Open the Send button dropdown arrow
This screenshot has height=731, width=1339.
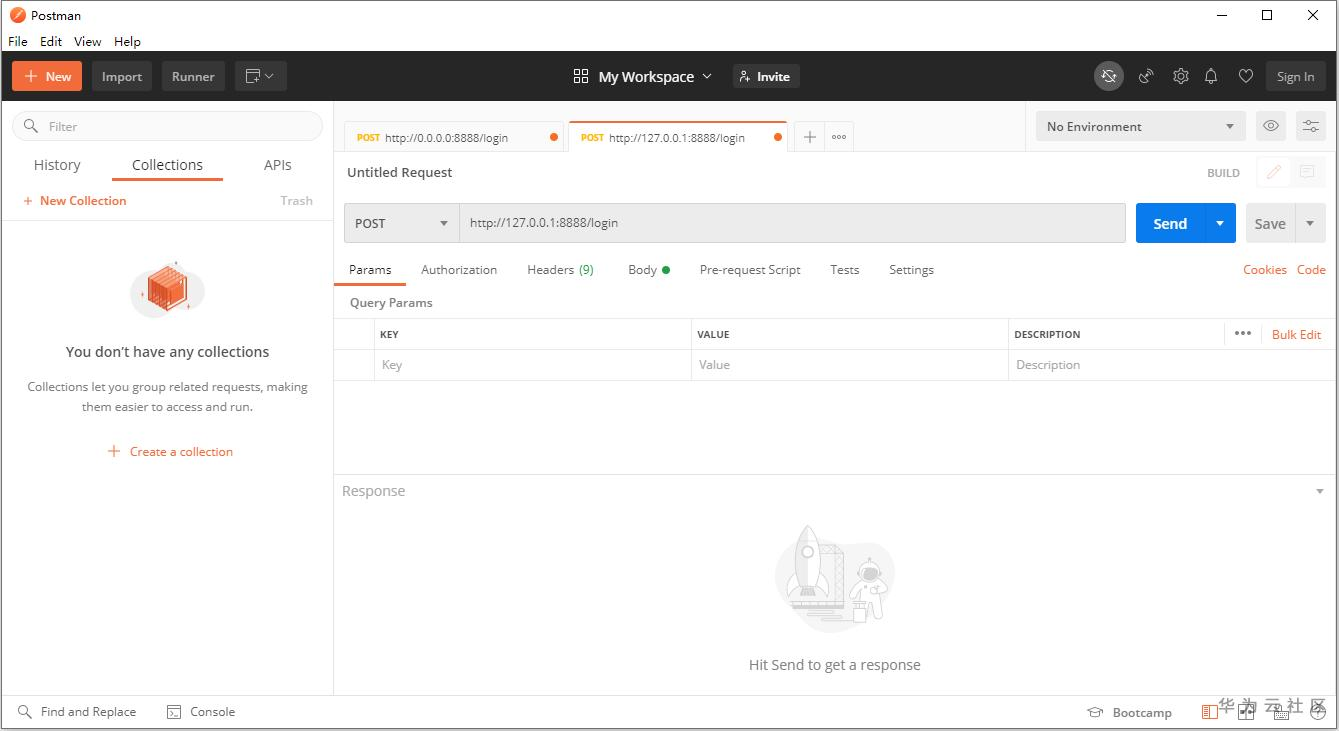(x=1220, y=224)
